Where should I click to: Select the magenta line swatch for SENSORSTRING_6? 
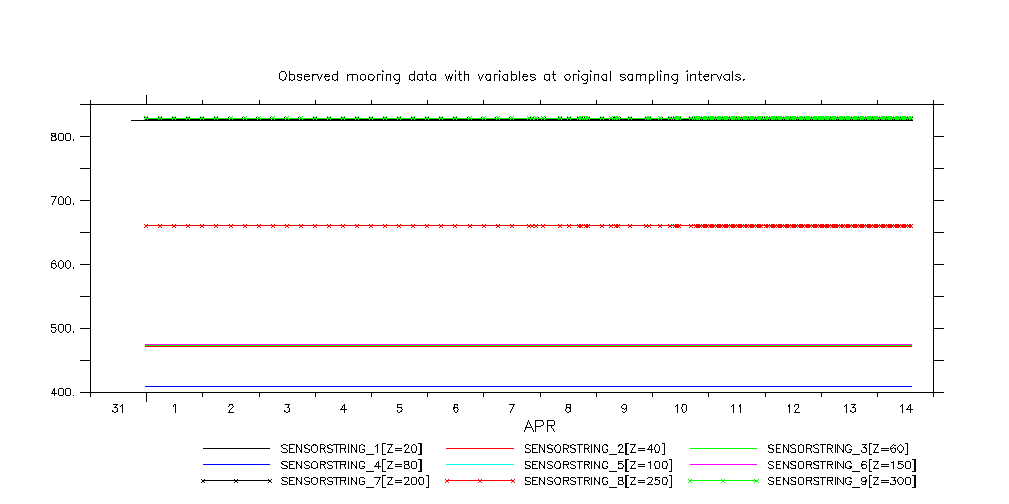[x=722, y=465]
